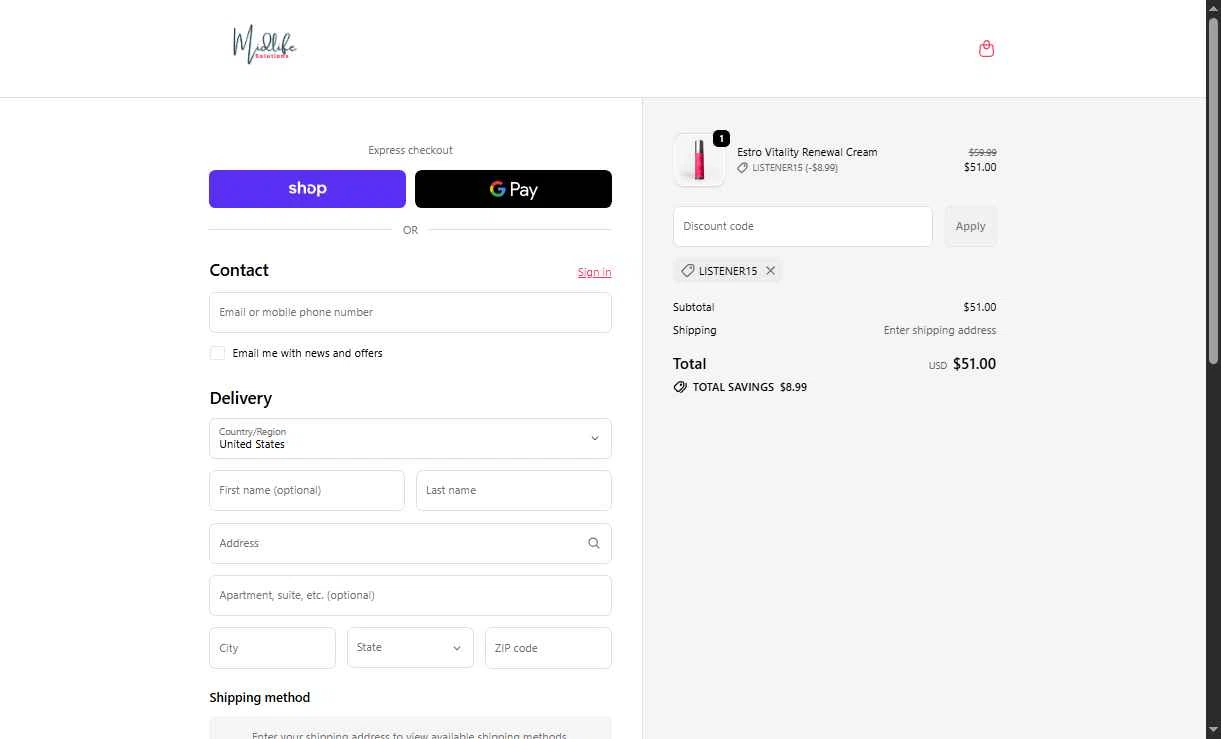
Task: Pay with Google Pay express checkout
Action: click(513, 189)
